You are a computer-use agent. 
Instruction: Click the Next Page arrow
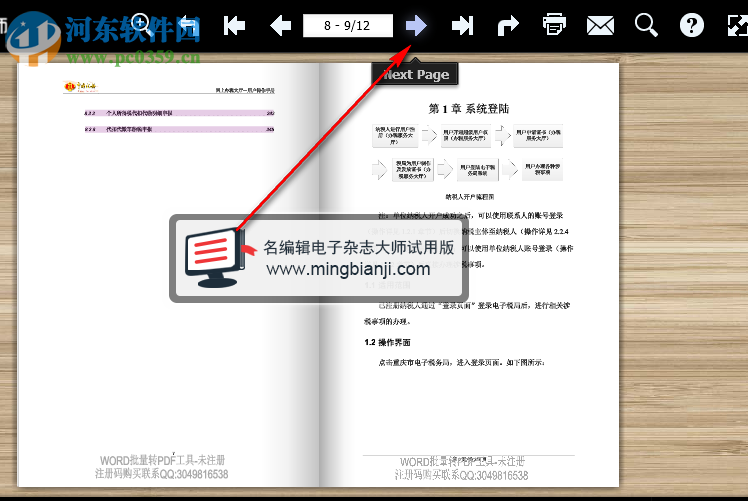(x=416, y=25)
